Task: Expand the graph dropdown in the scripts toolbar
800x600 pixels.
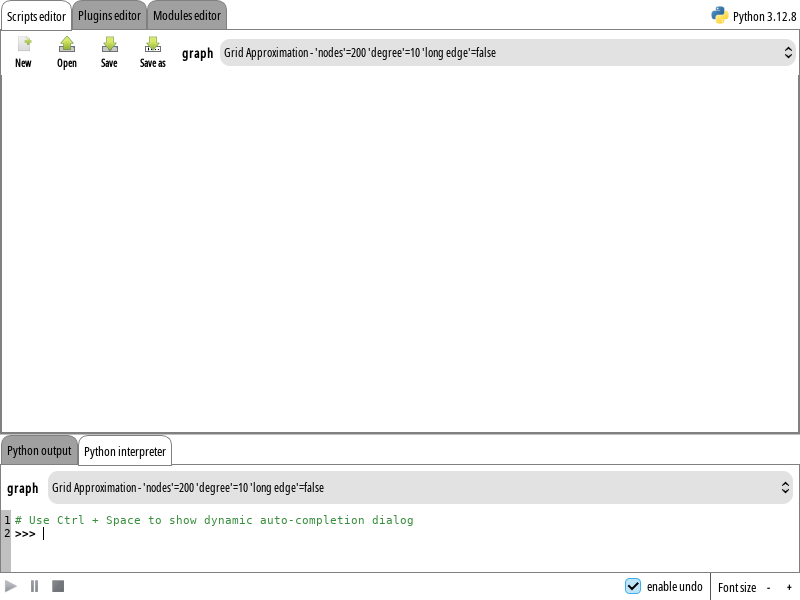Action: point(507,53)
